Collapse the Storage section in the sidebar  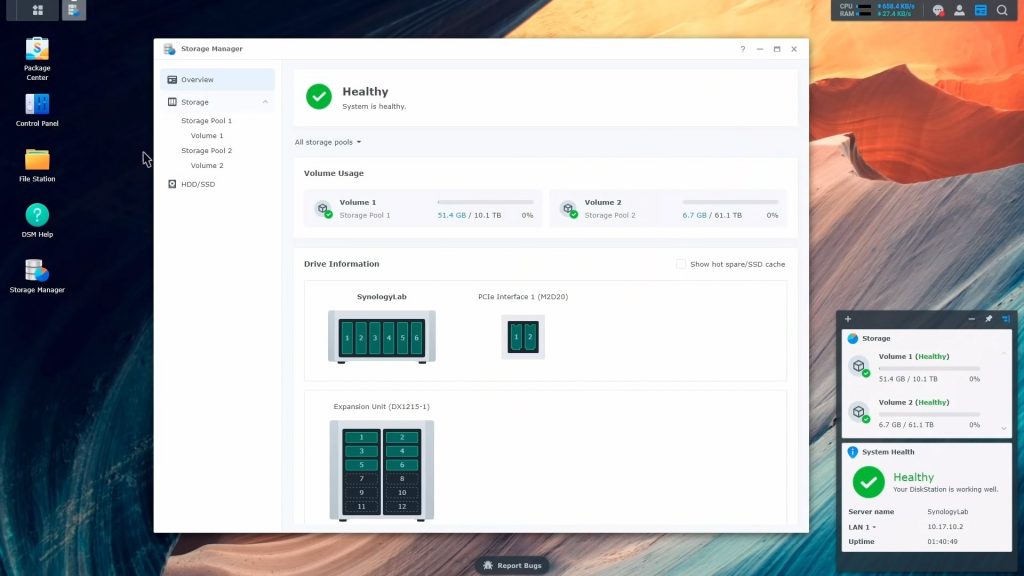point(265,102)
